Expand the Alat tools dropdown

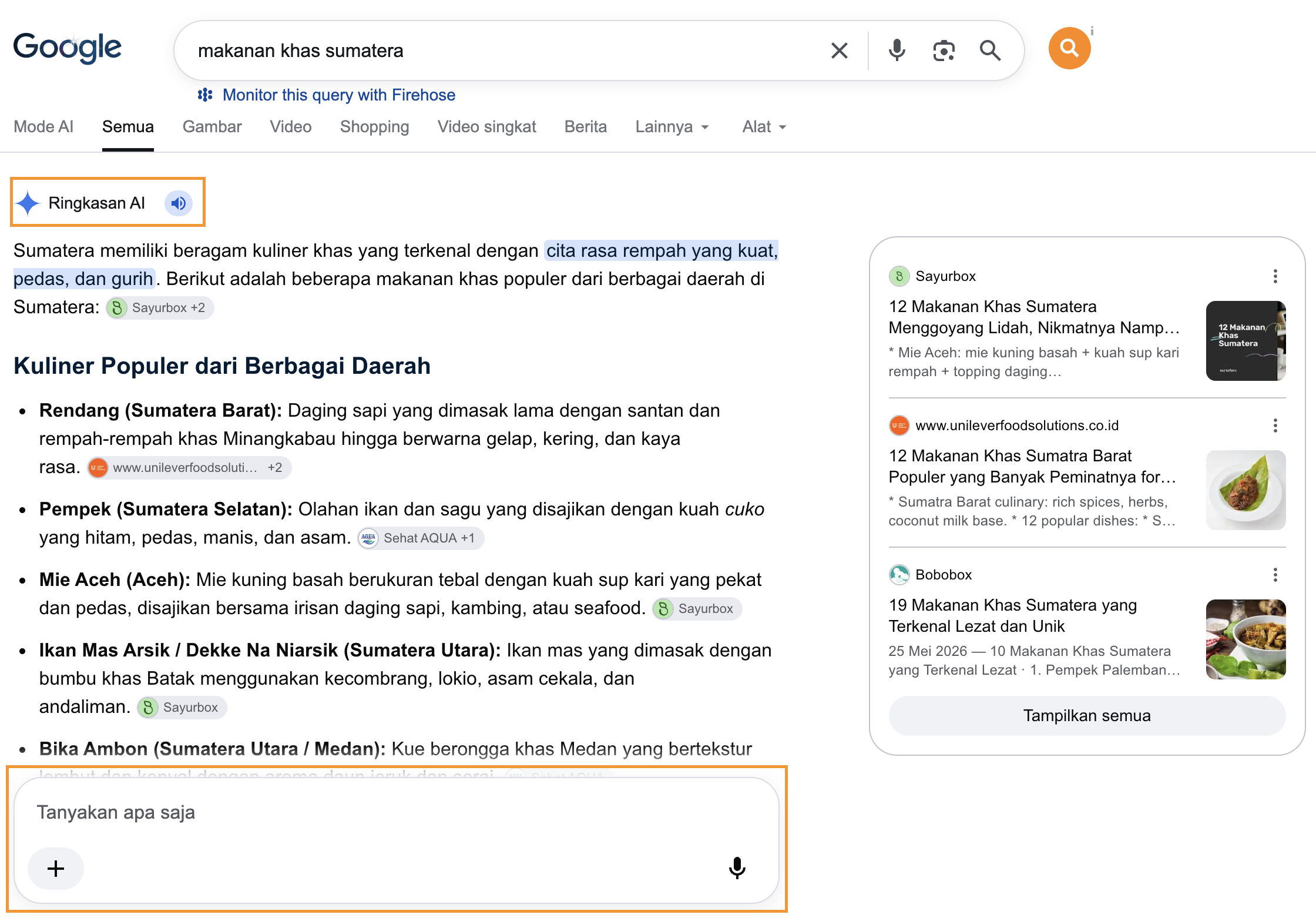764,127
